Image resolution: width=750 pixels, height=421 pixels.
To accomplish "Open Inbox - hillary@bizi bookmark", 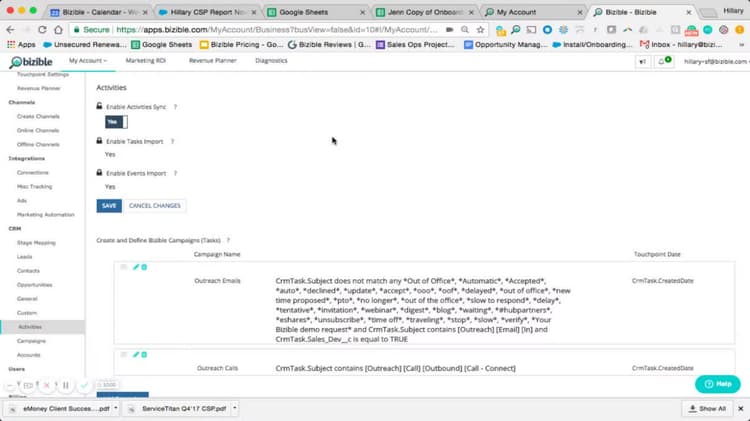I will coord(681,44).
